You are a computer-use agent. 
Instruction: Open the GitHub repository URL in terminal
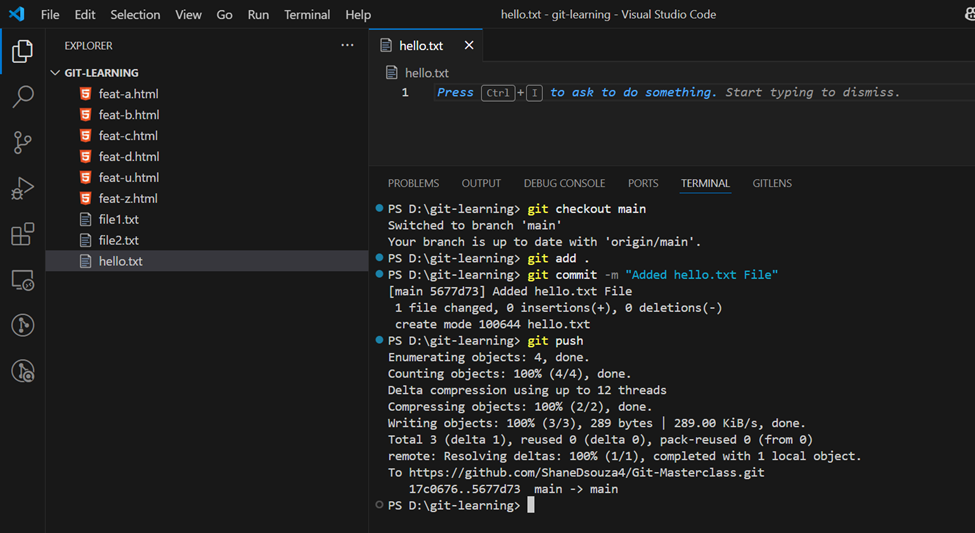pyautogui.click(x=586, y=473)
